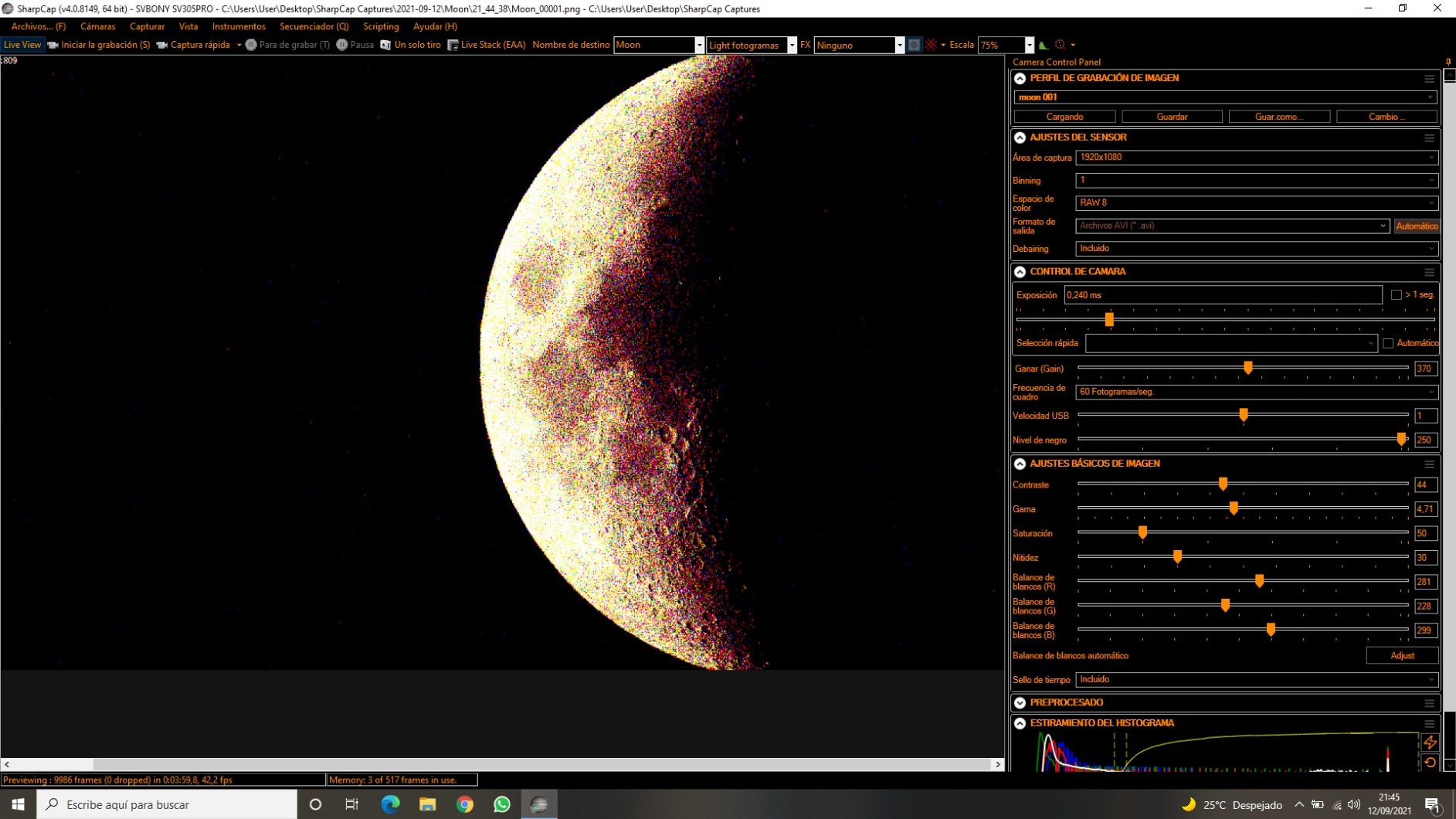
Task: Click the Cargando profile button
Action: coord(1064,117)
